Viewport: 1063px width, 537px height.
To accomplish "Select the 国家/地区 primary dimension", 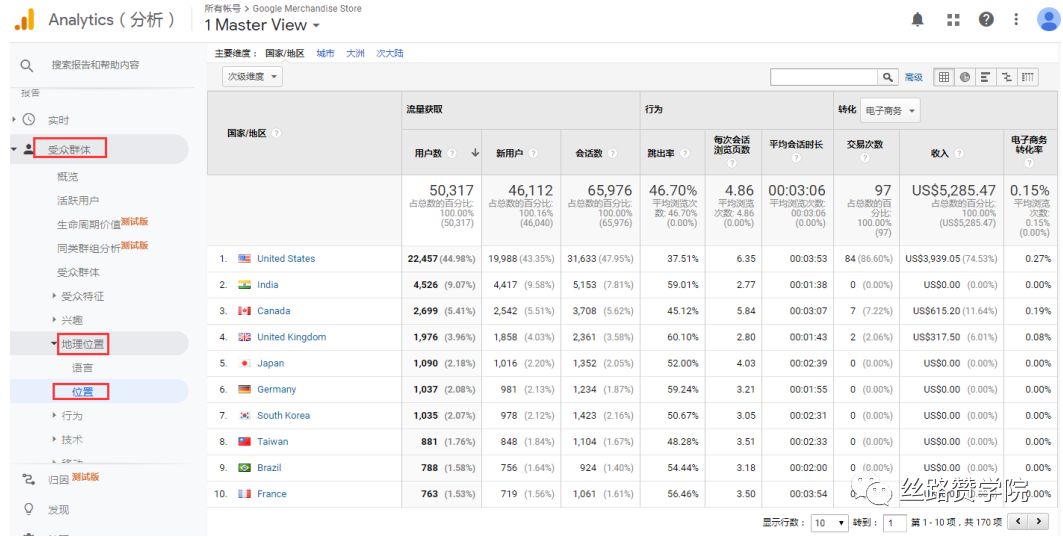I will point(285,53).
